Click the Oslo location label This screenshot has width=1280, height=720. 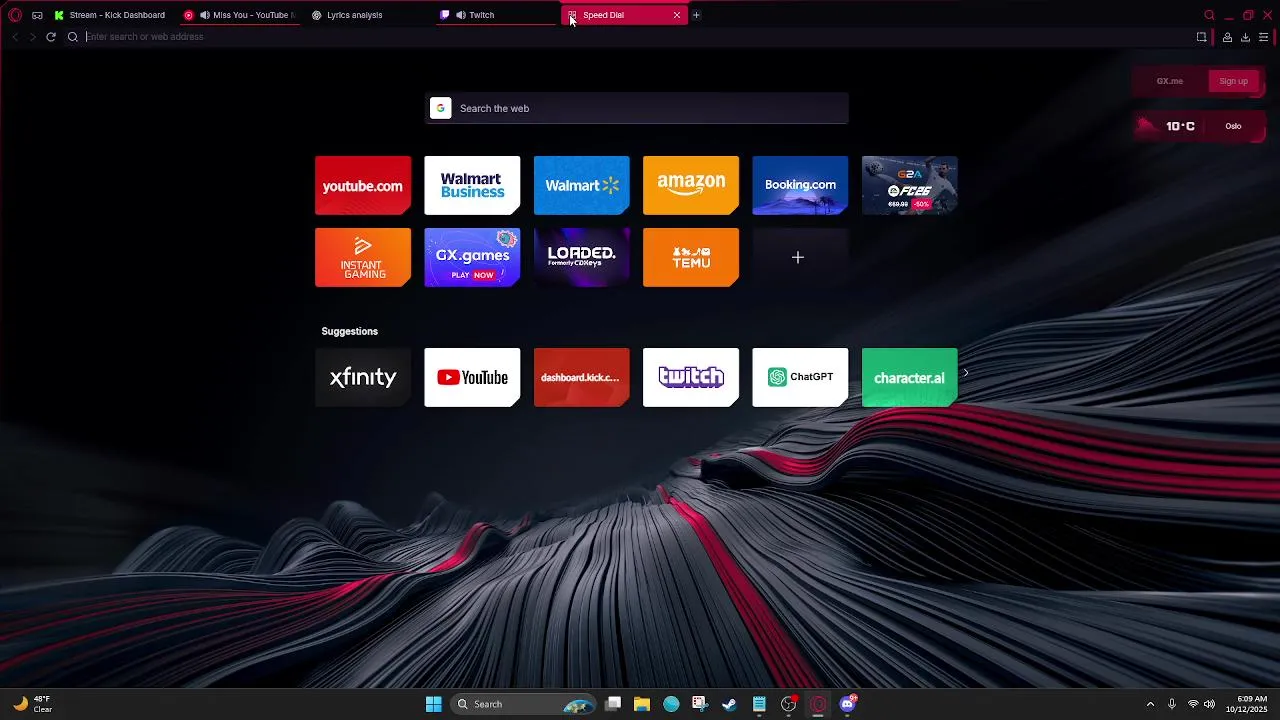pyautogui.click(x=1233, y=126)
